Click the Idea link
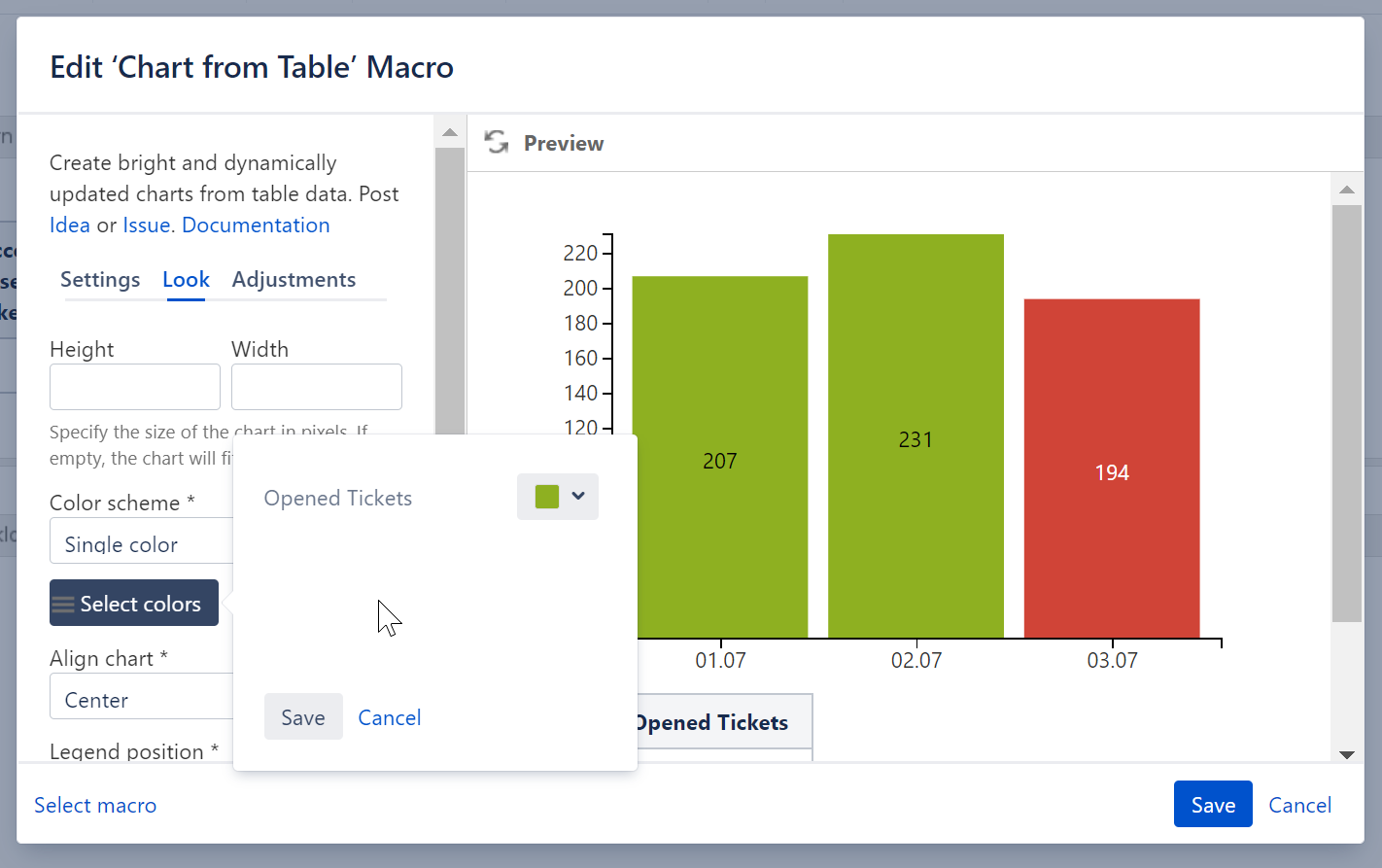The height and width of the screenshot is (868, 1382). [69, 226]
